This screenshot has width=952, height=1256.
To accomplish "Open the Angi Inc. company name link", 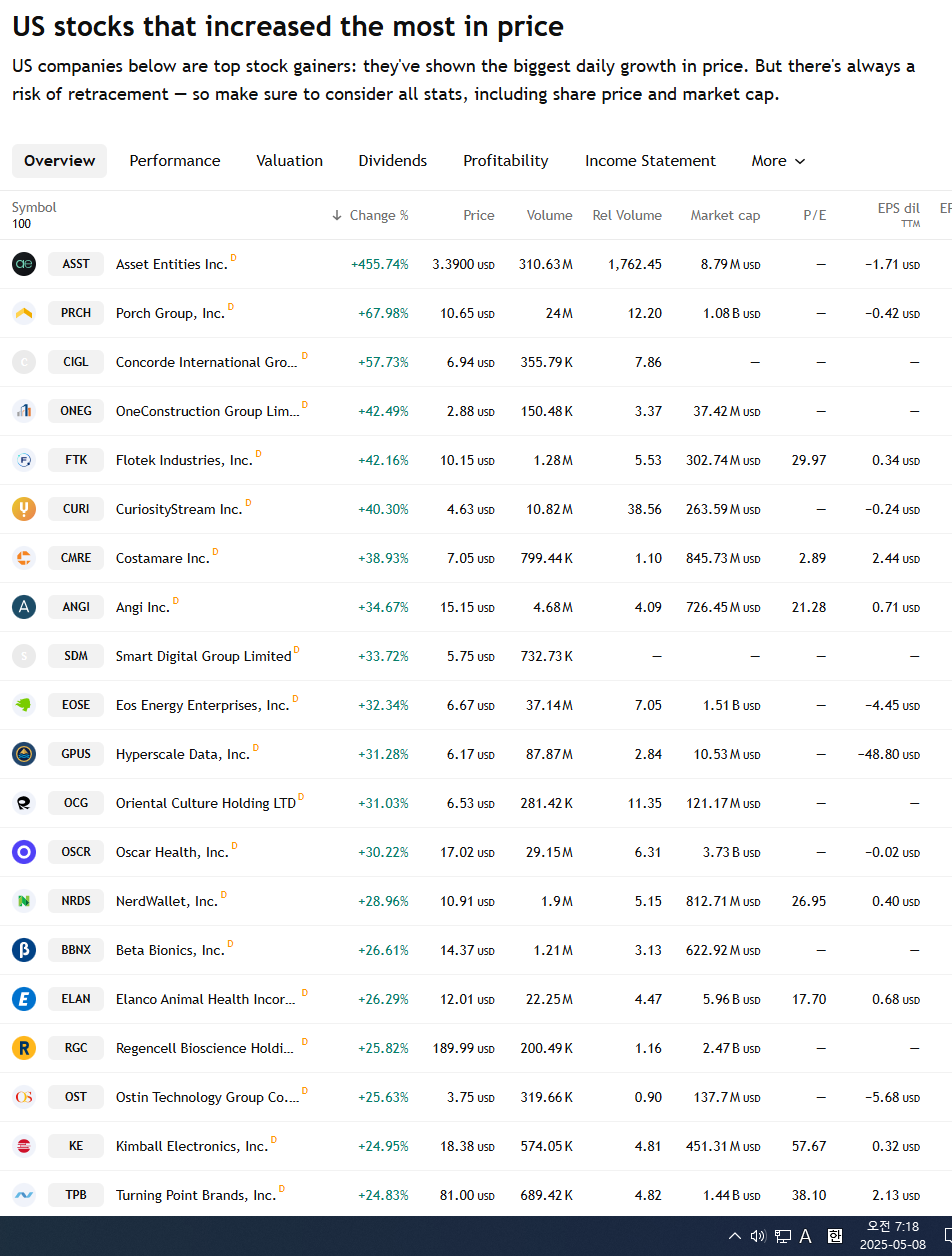I will pos(143,608).
